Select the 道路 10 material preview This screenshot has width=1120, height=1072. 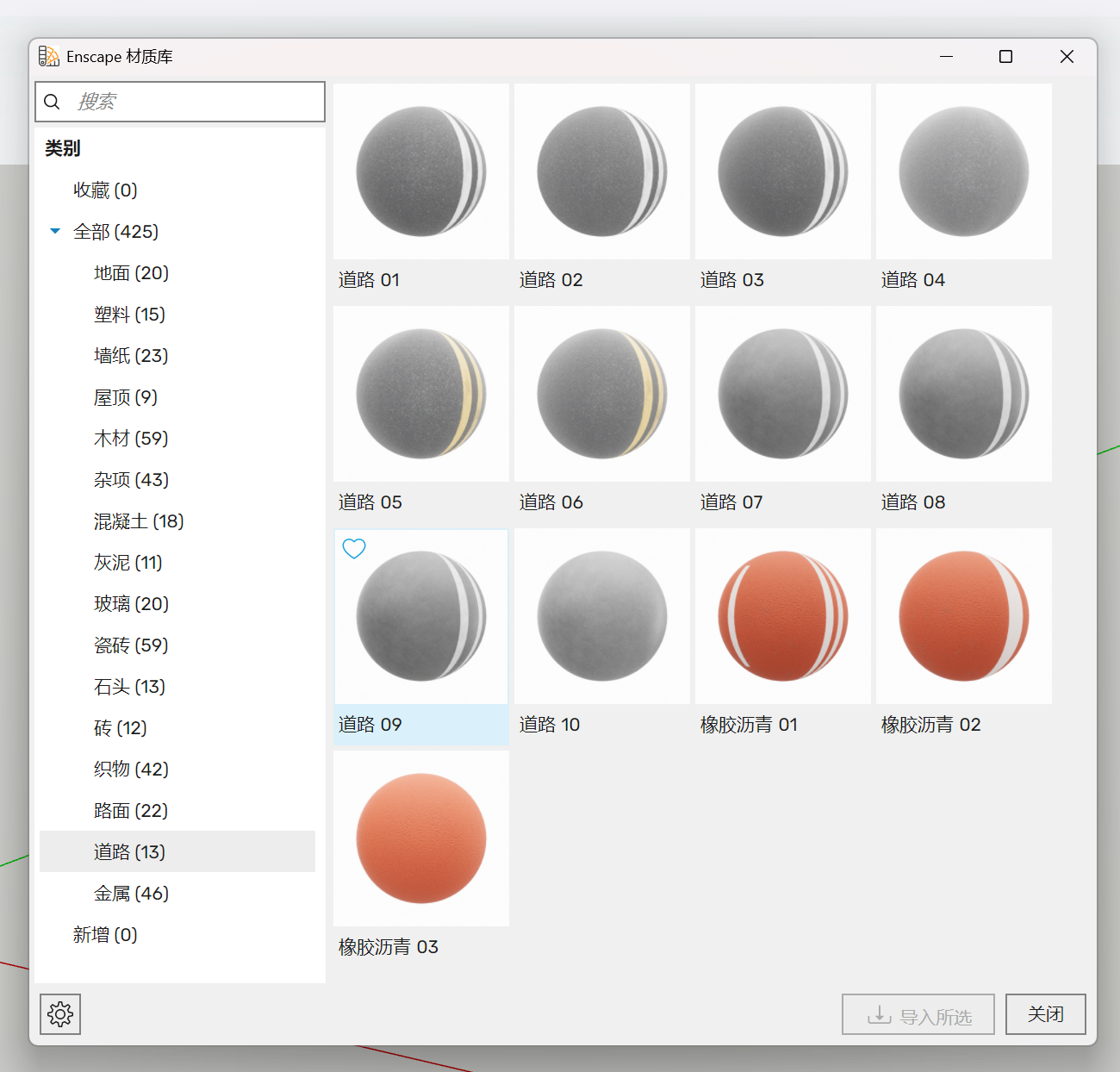coord(602,616)
